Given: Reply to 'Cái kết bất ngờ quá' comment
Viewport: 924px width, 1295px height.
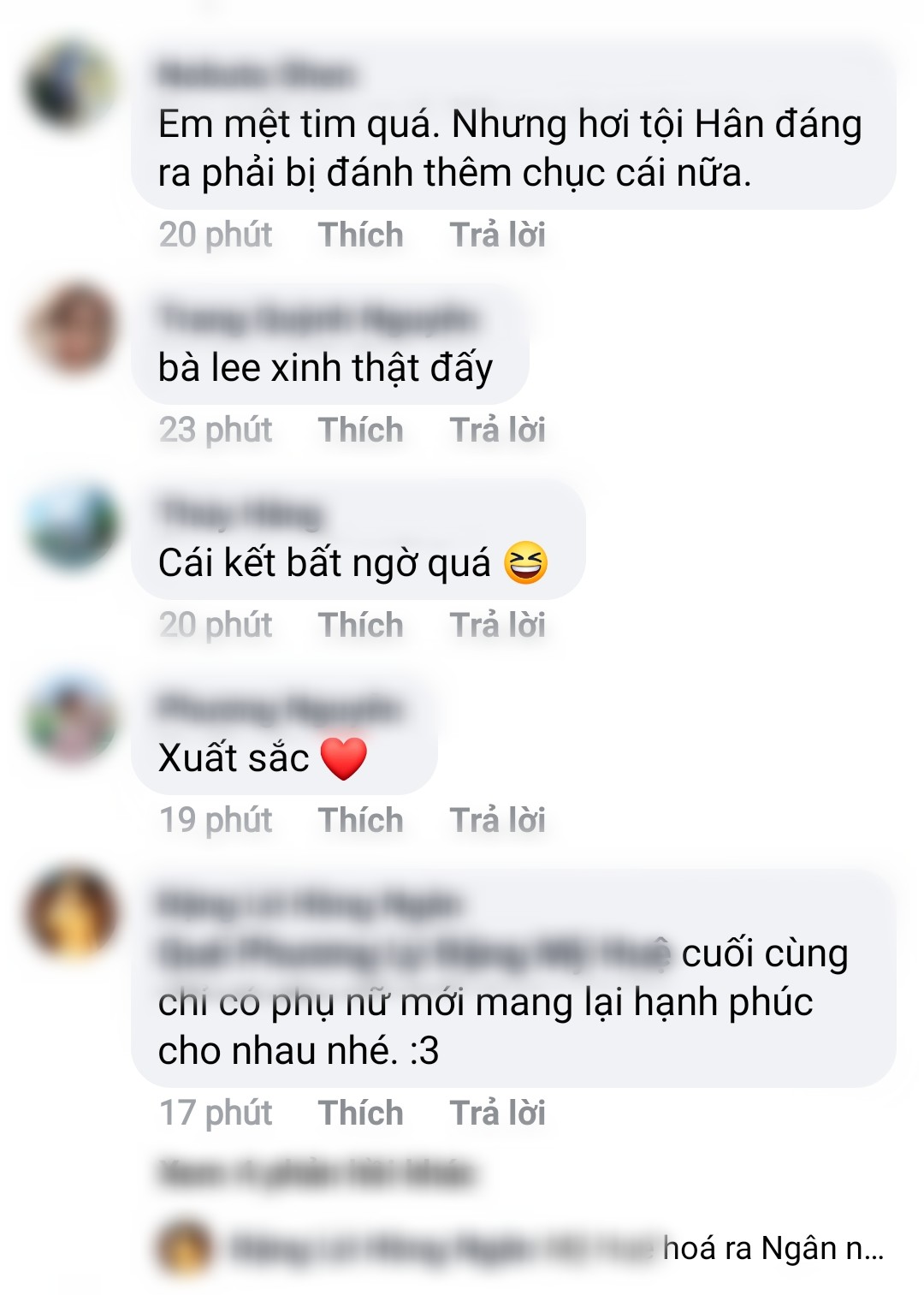Looking at the screenshot, I should 497,625.
